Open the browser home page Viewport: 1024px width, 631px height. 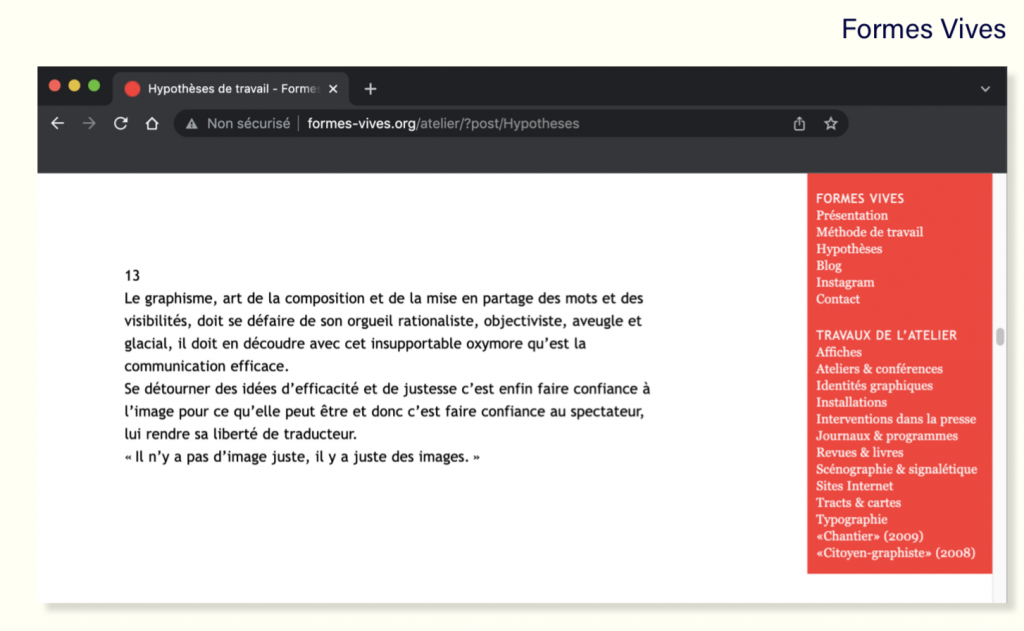click(152, 123)
